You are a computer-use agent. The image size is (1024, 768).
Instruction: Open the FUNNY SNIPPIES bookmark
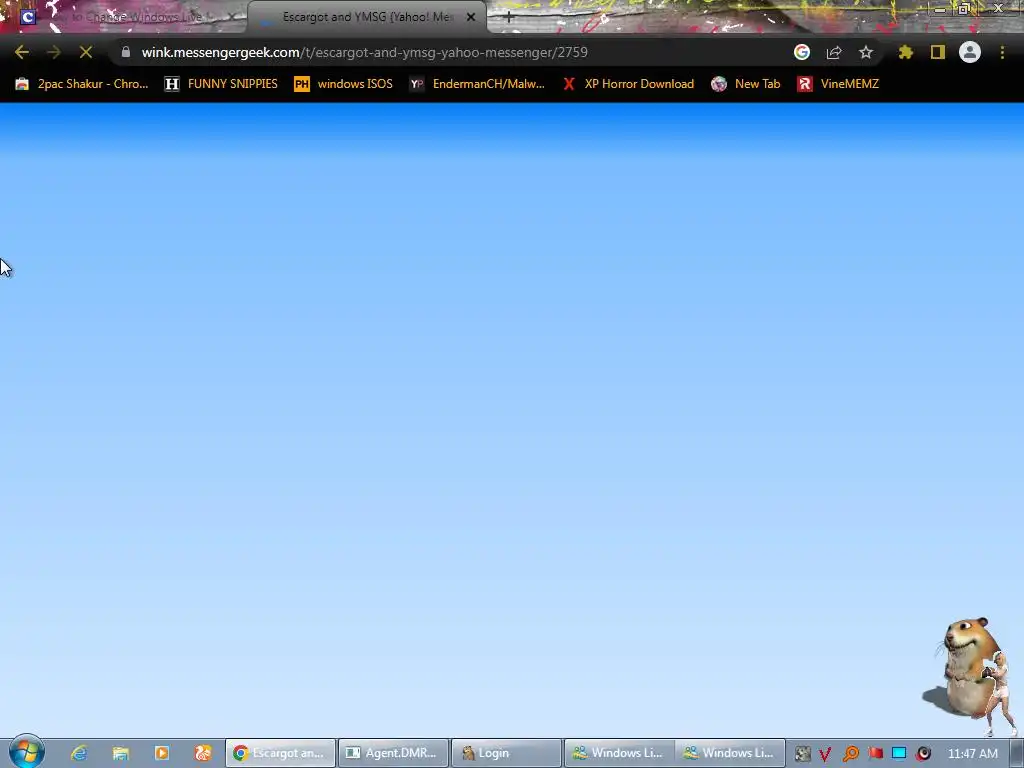[221, 84]
